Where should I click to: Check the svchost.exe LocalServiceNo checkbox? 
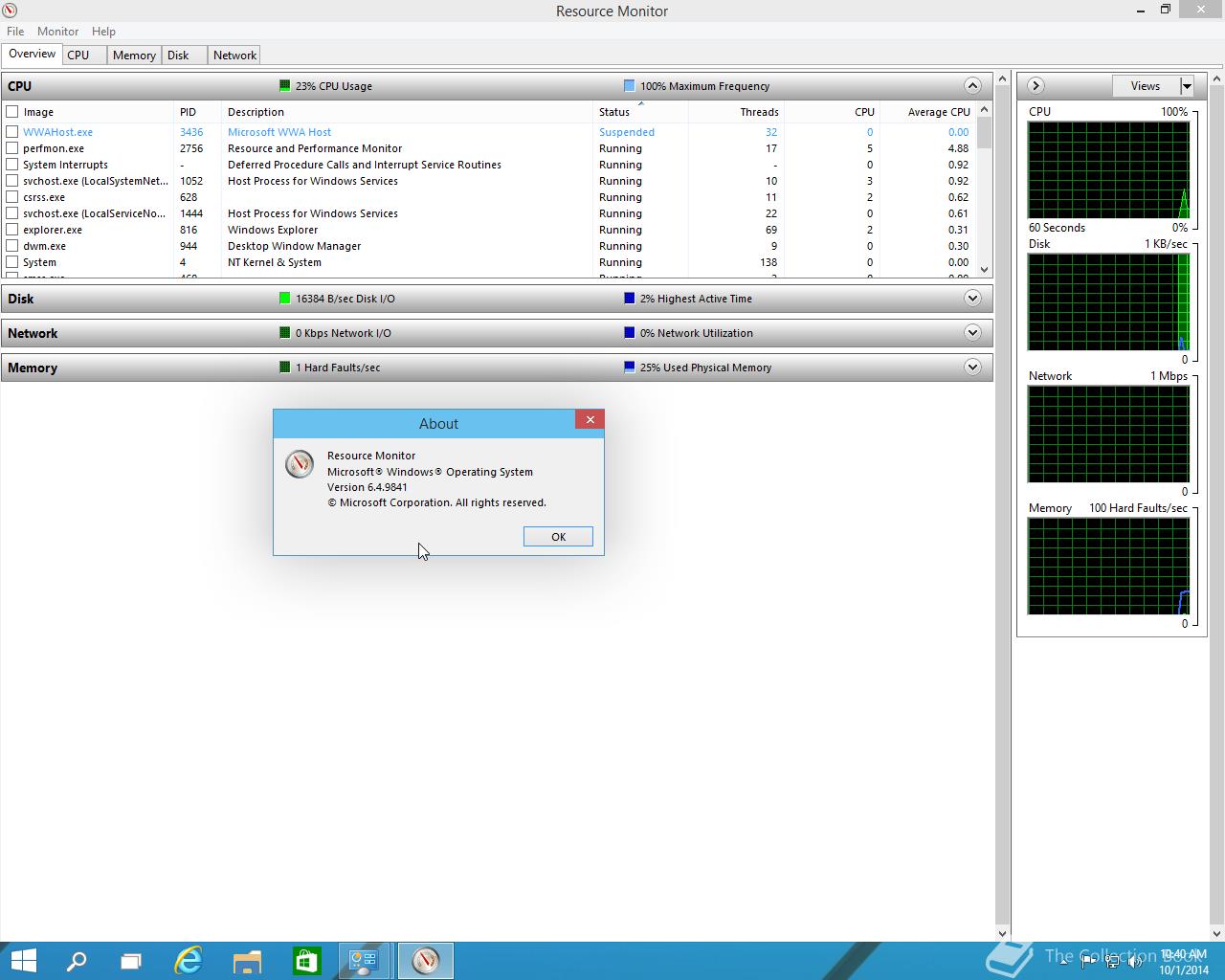pyautogui.click(x=12, y=213)
